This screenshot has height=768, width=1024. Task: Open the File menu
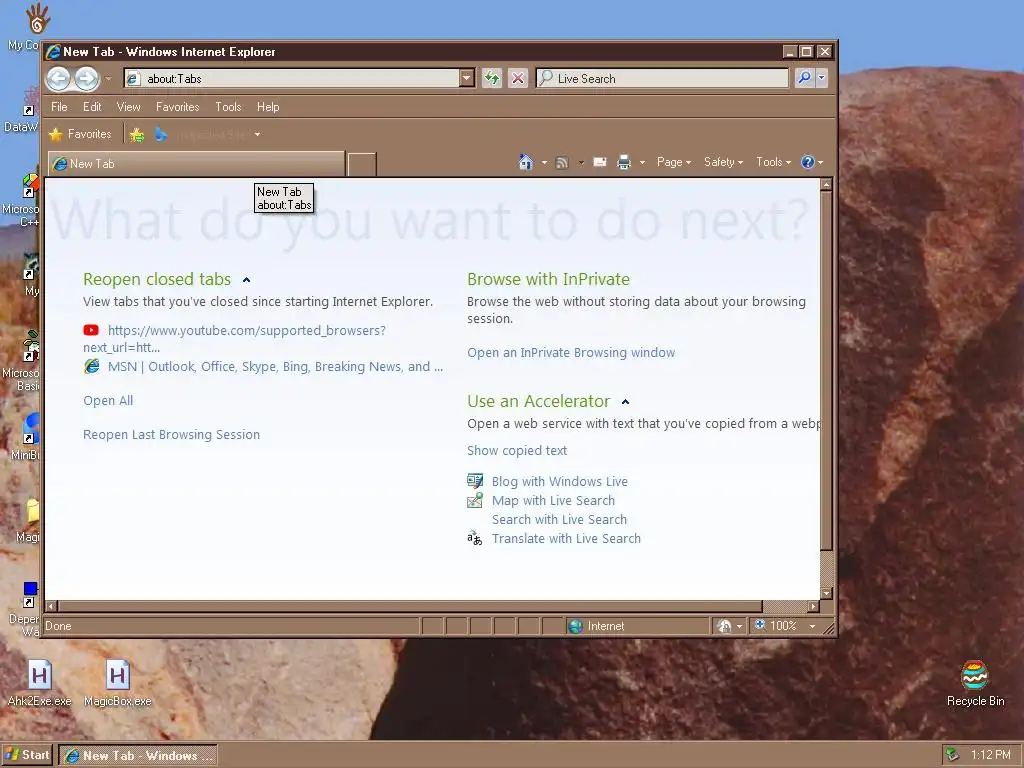pos(59,106)
